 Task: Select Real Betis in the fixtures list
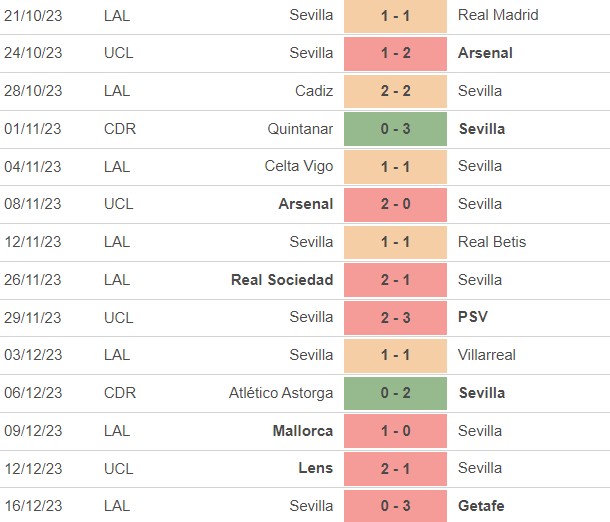[x=491, y=242]
